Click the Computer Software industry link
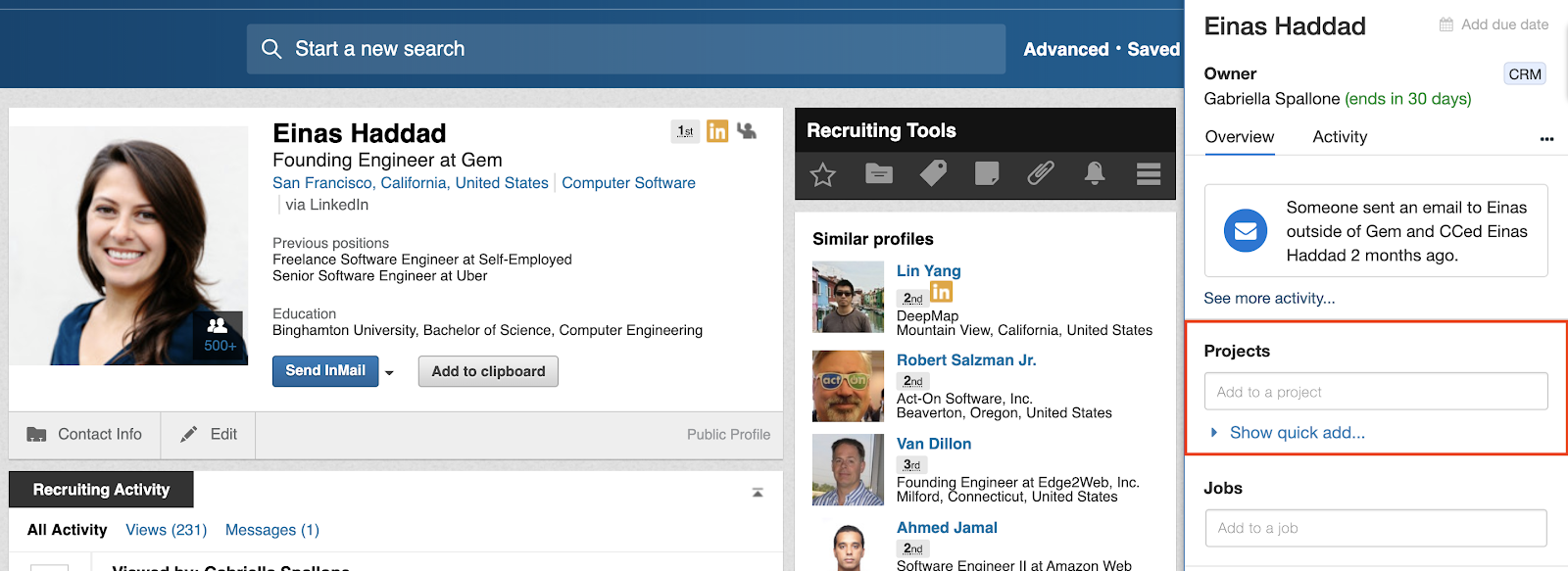Screen dimensions: 1568x571 tap(628, 183)
